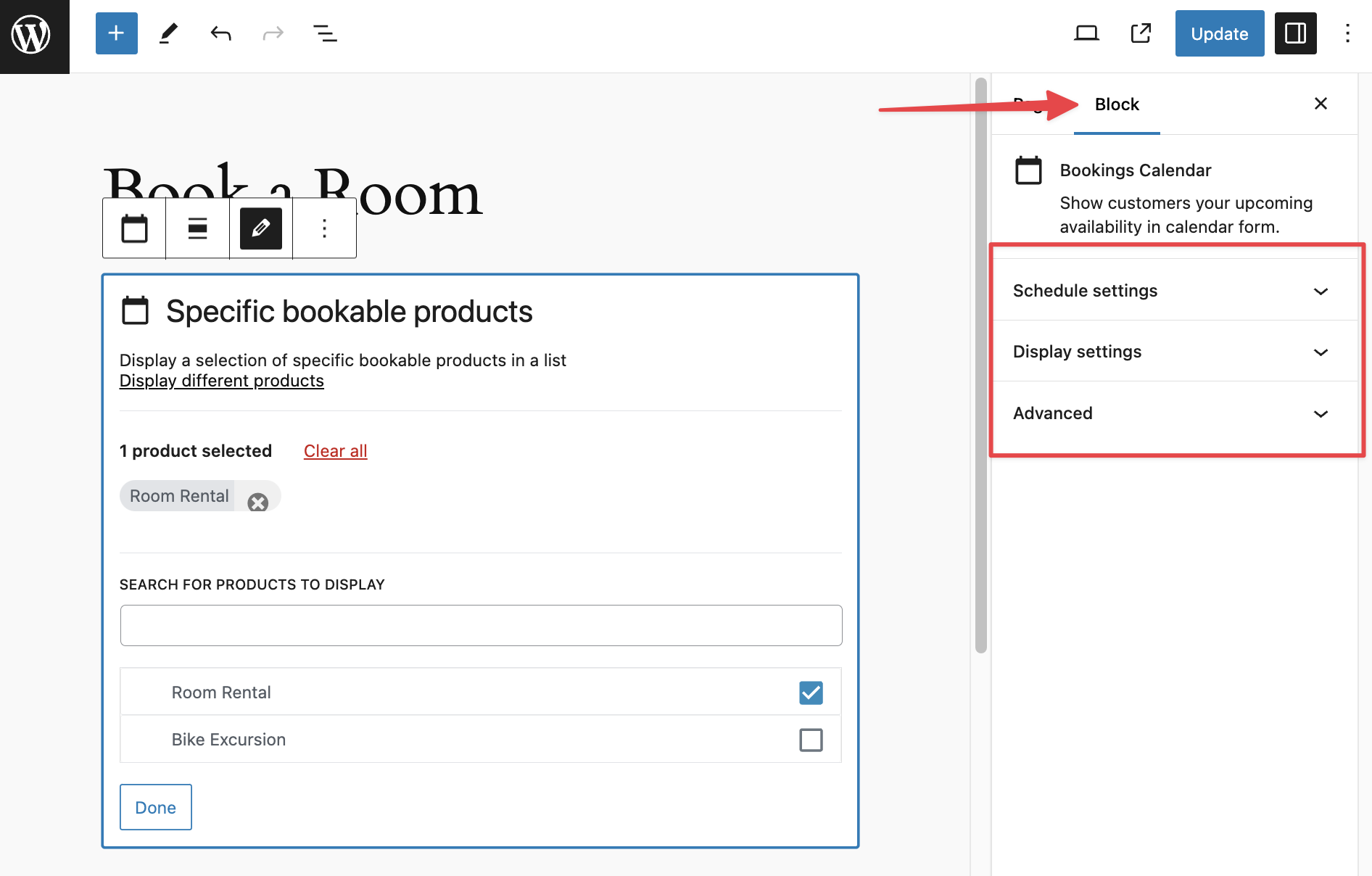1372x876 pixels.
Task: Open the page in a new tab
Action: 1140,33
